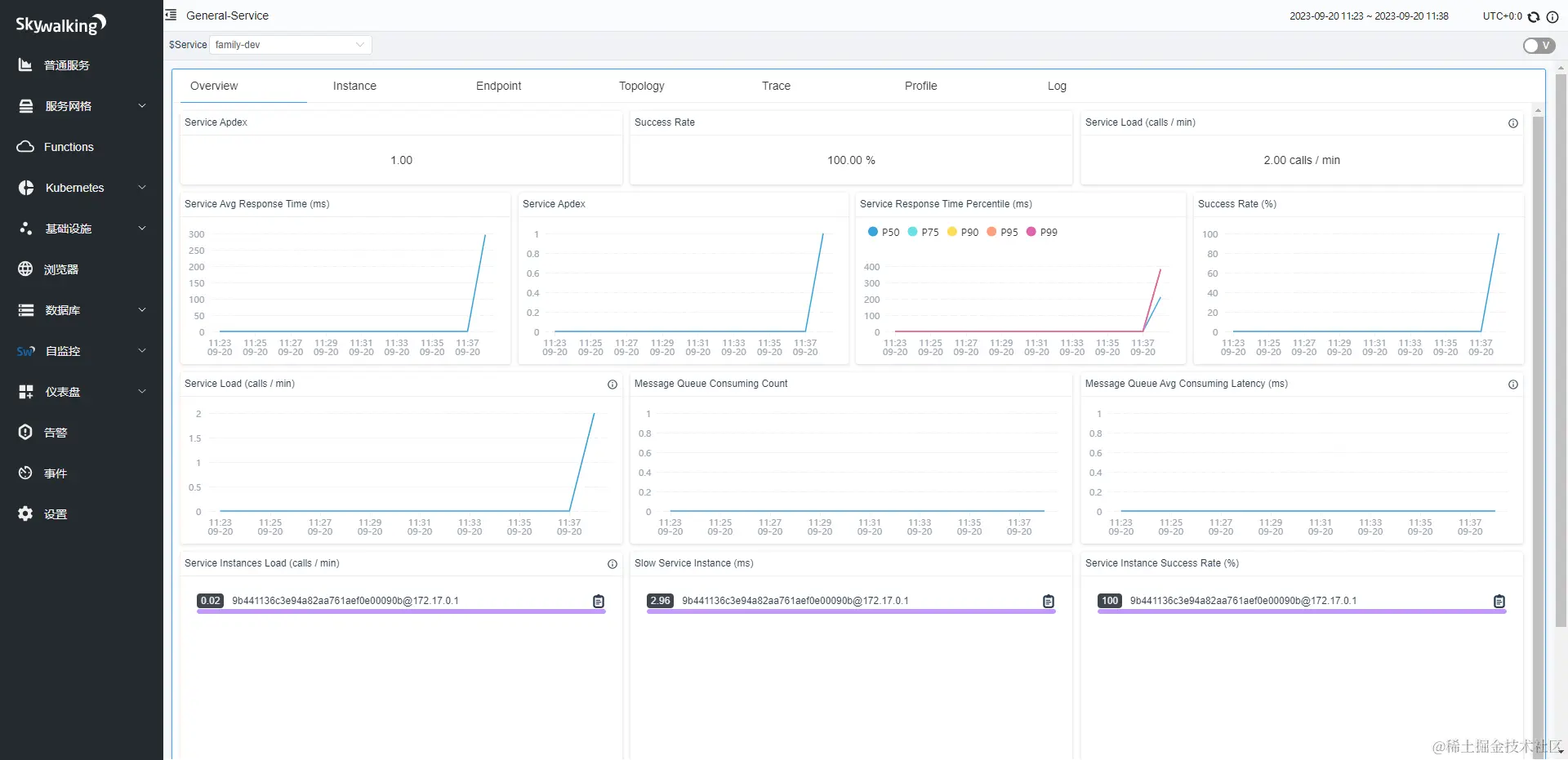Click copy icon in Service Instances Load panel
This screenshot has width=1568, height=760.
point(599,602)
